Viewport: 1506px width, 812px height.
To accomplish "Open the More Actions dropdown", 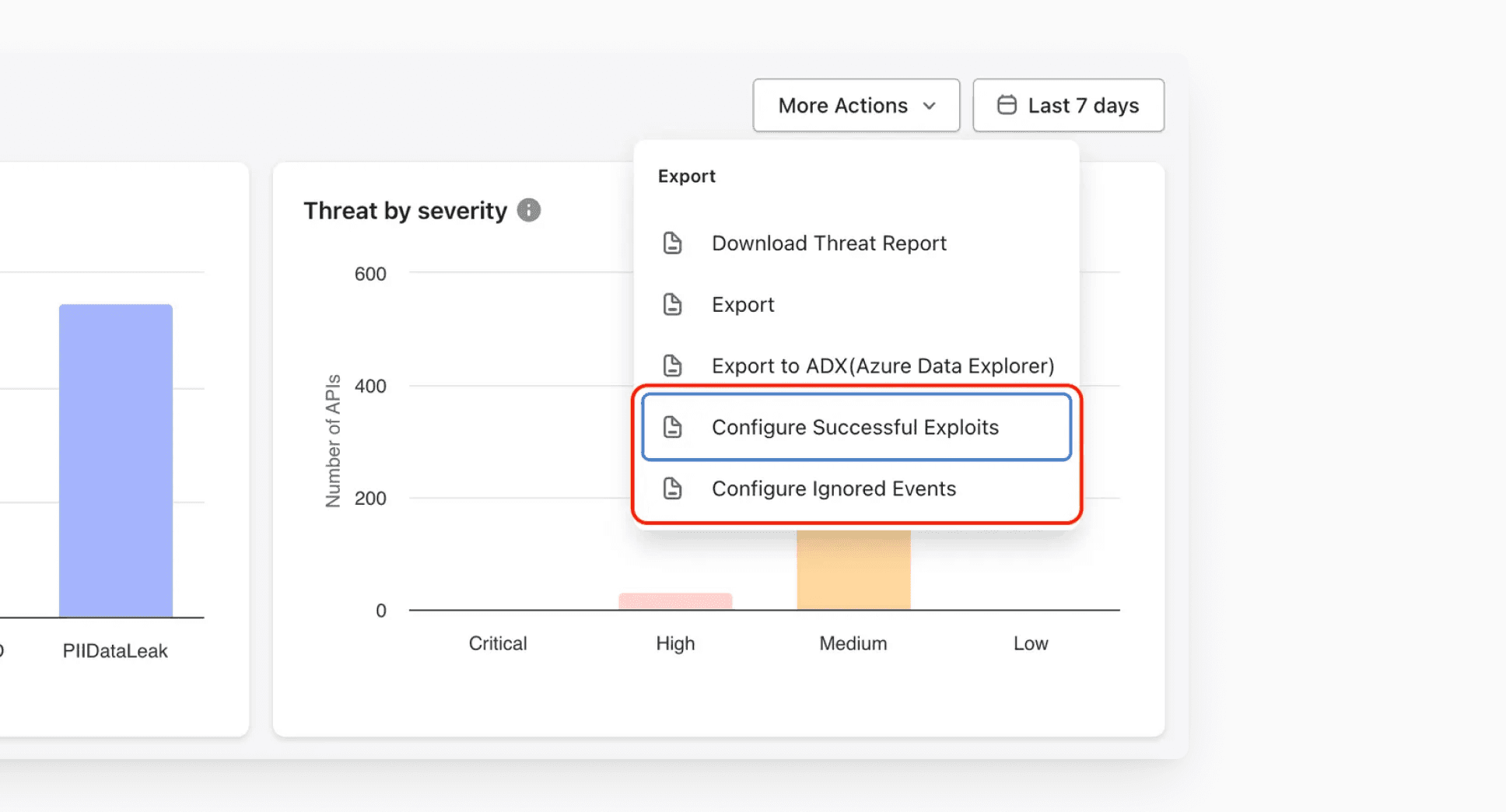I will click(856, 105).
